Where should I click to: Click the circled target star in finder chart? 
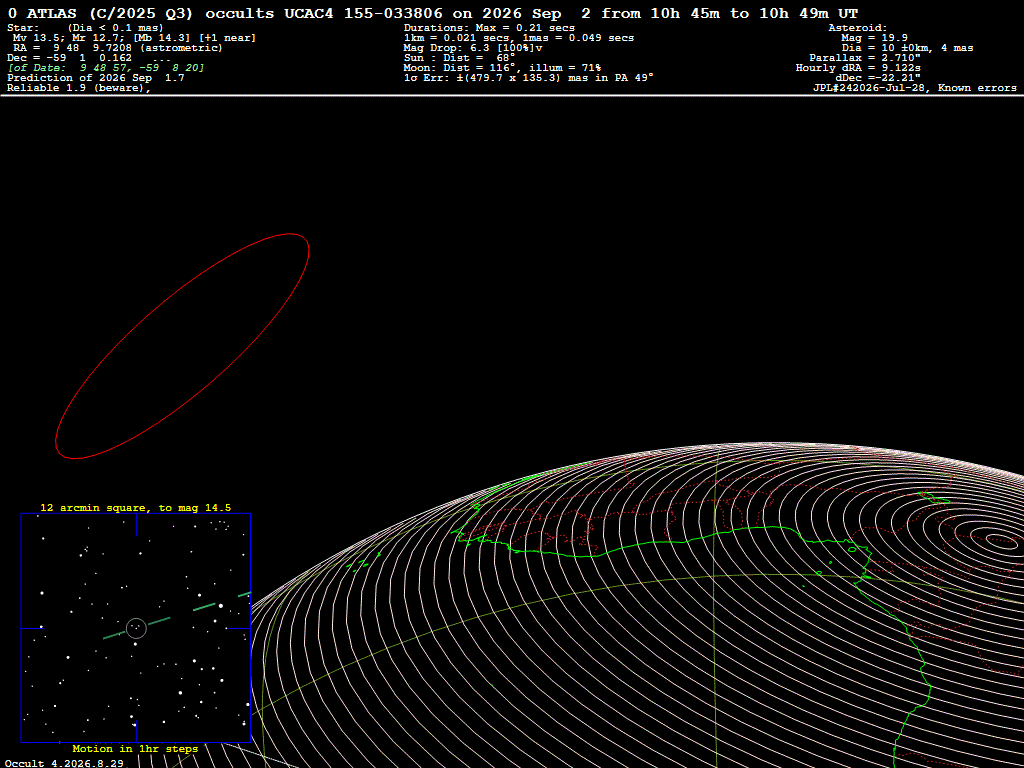[x=136, y=628]
